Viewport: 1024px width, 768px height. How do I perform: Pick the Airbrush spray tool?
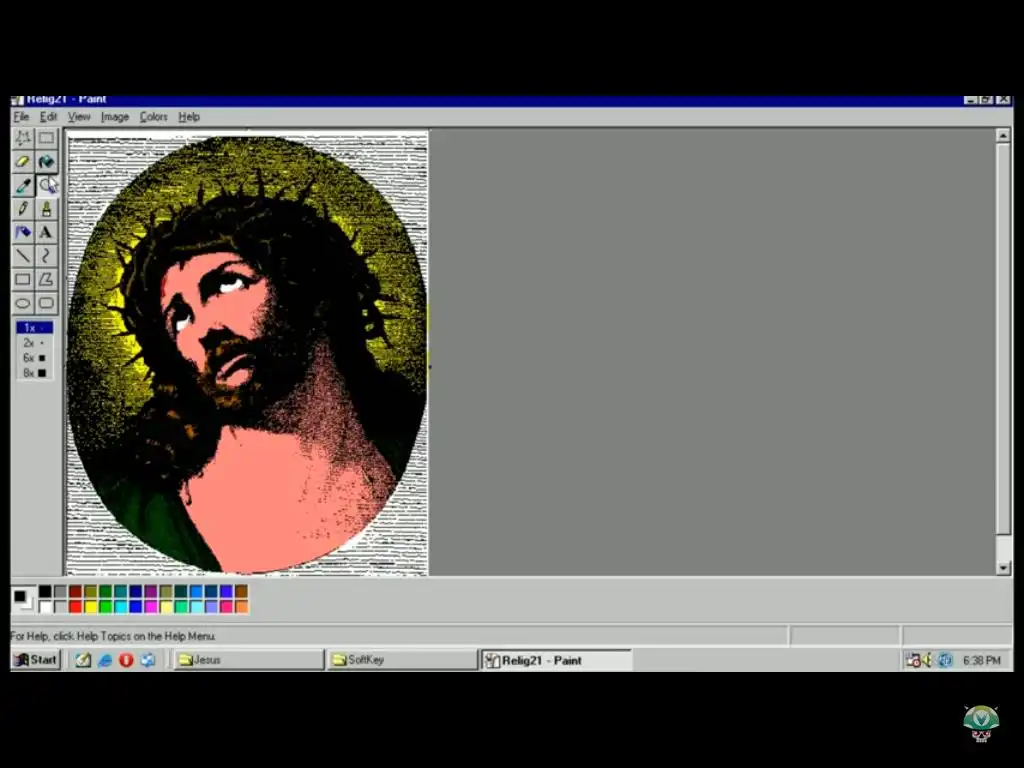tap(23, 232)
